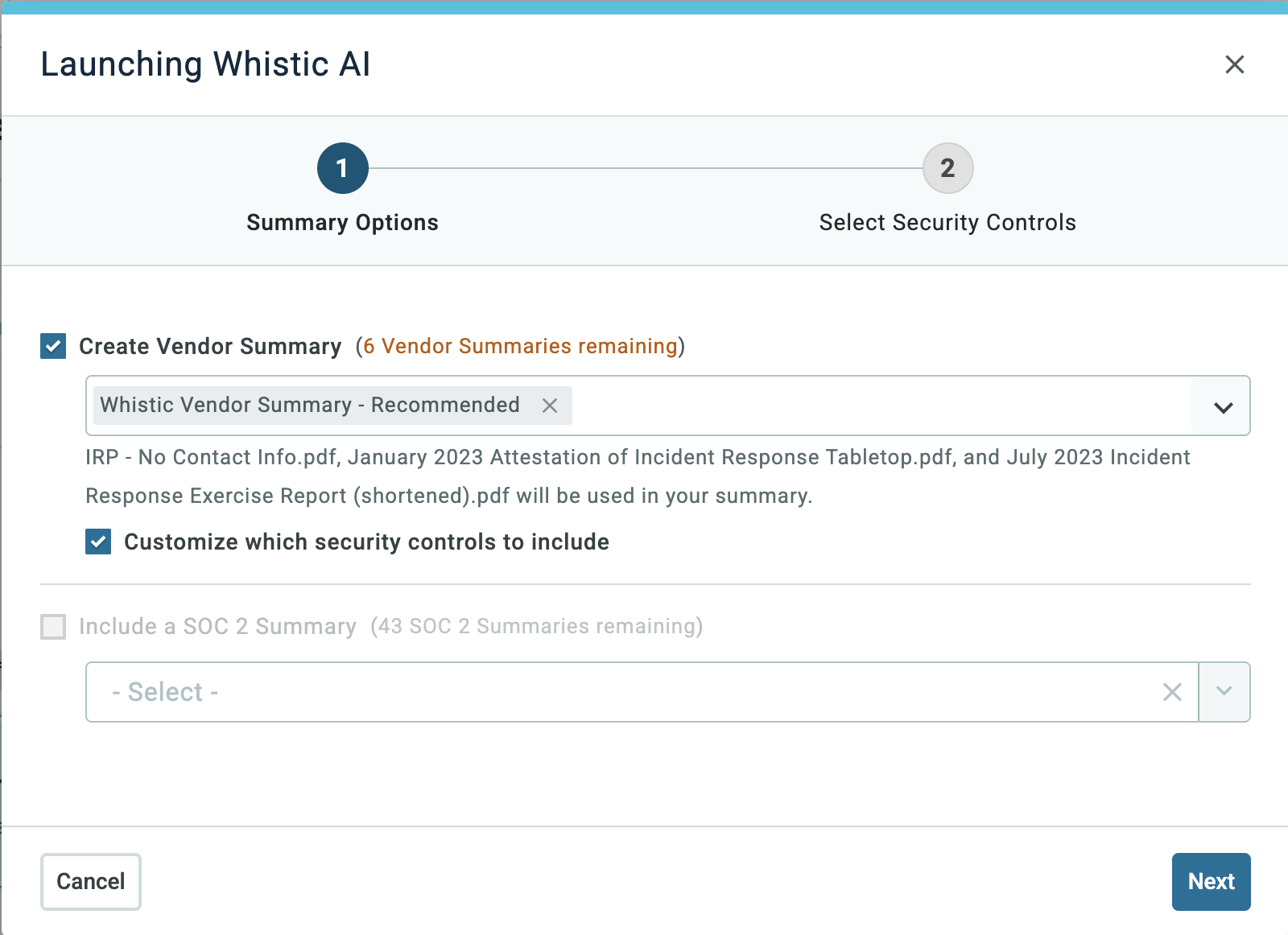Toggle Customize which security controls to include
Viewport: 1288px width, 935px height.
tap(98, 542)
